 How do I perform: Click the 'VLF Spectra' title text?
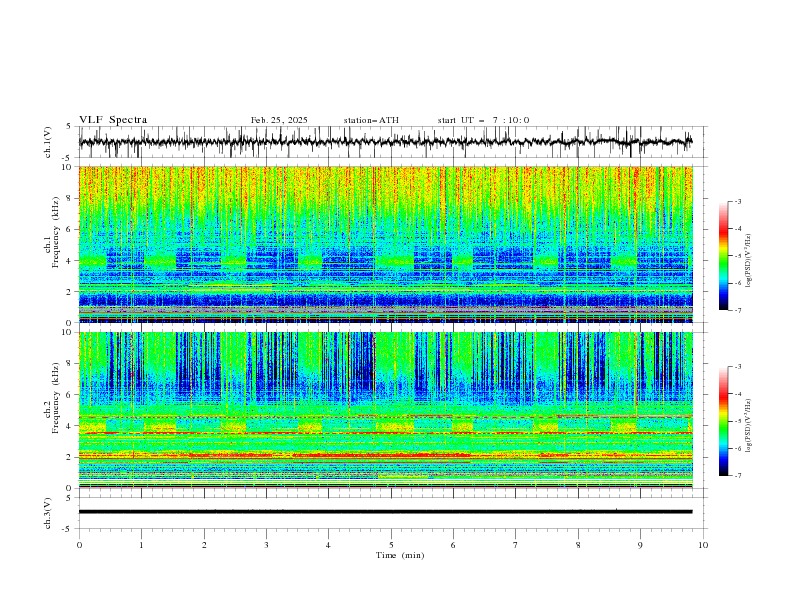click(x=113, y=120)
